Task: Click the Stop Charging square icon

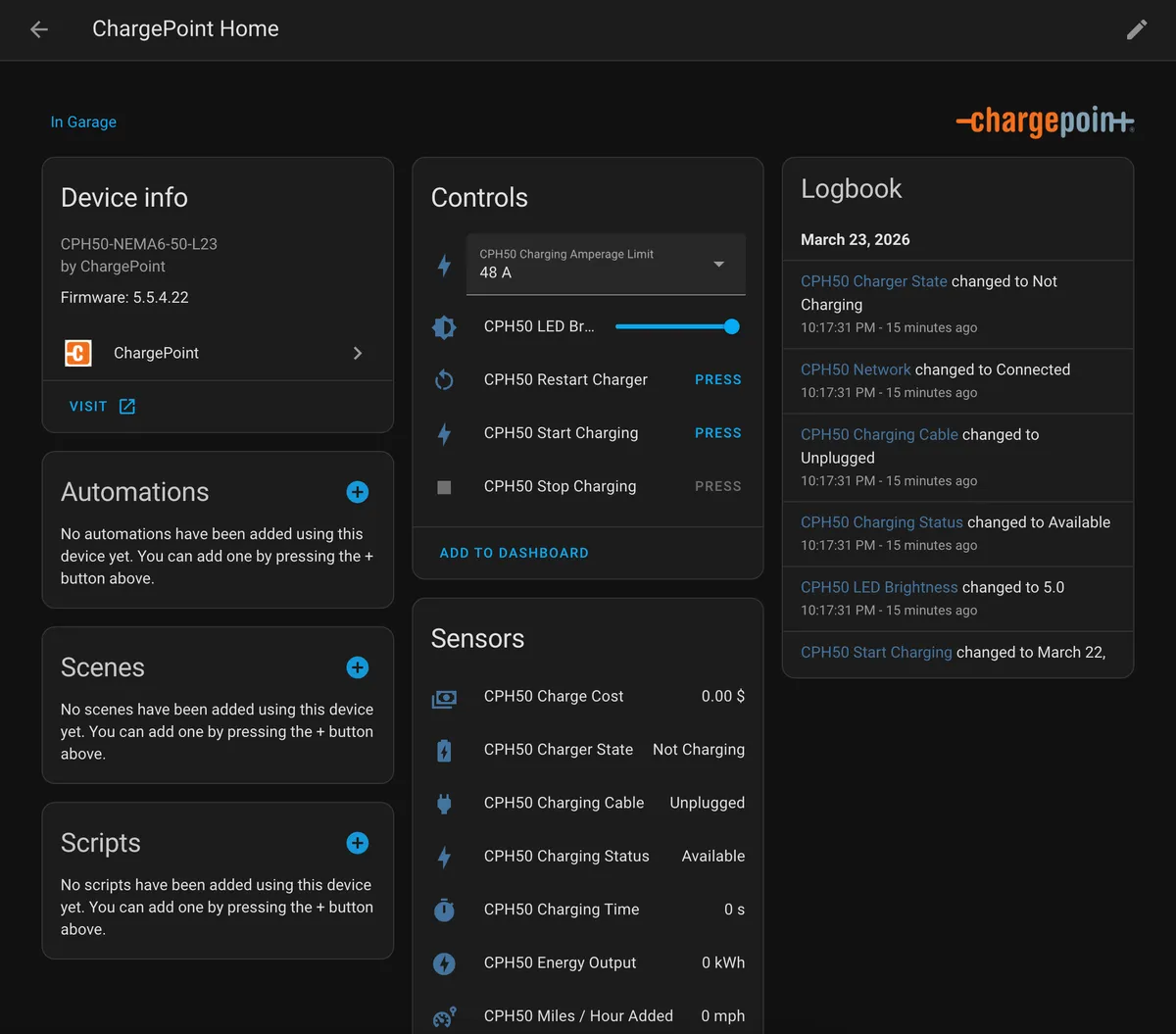Action: point(444,486)
